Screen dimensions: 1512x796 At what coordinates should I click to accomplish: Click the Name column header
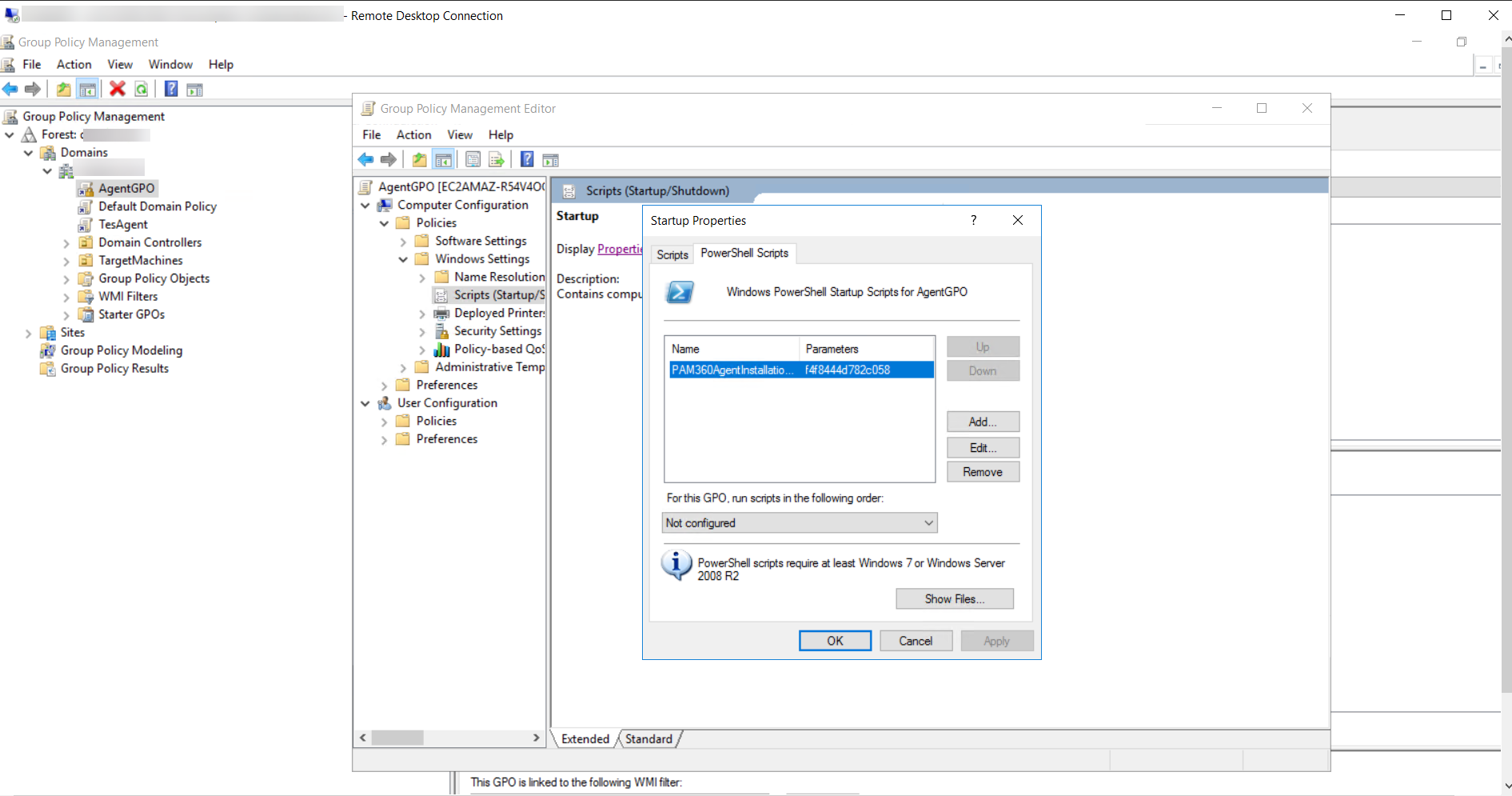tap(732, 349)
